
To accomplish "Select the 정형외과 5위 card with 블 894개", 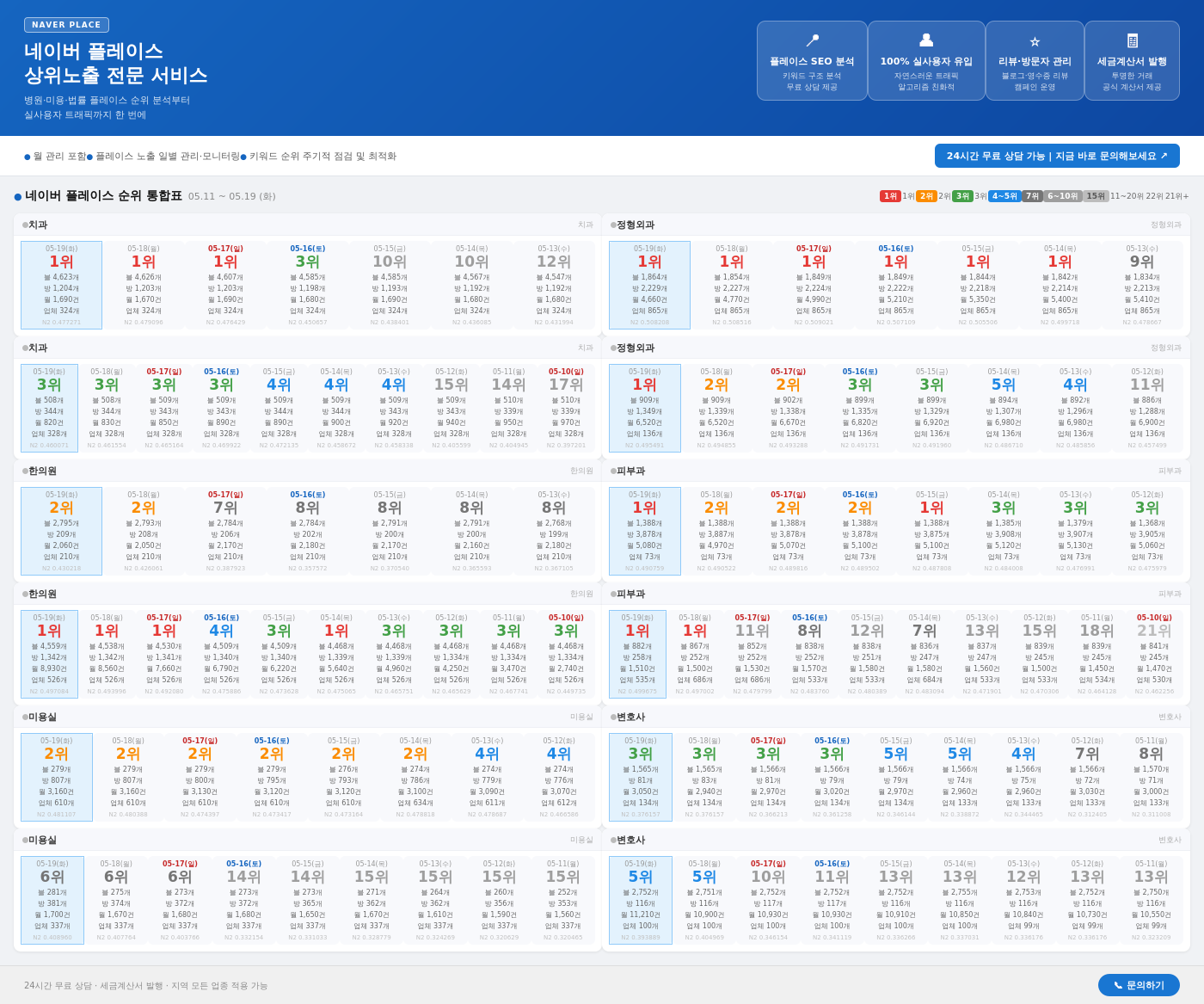I will 1003,408.
